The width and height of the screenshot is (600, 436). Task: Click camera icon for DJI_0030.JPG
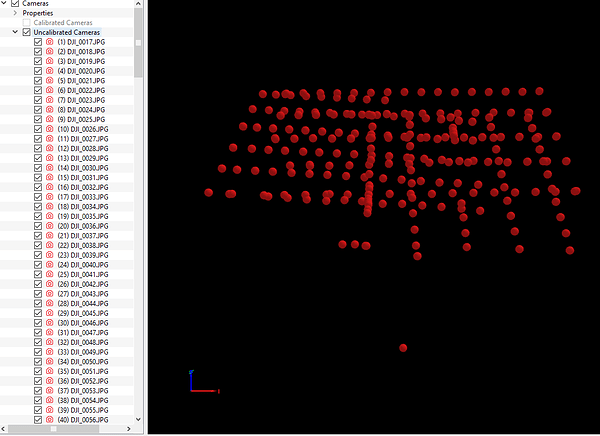click(x=49, y=168)
